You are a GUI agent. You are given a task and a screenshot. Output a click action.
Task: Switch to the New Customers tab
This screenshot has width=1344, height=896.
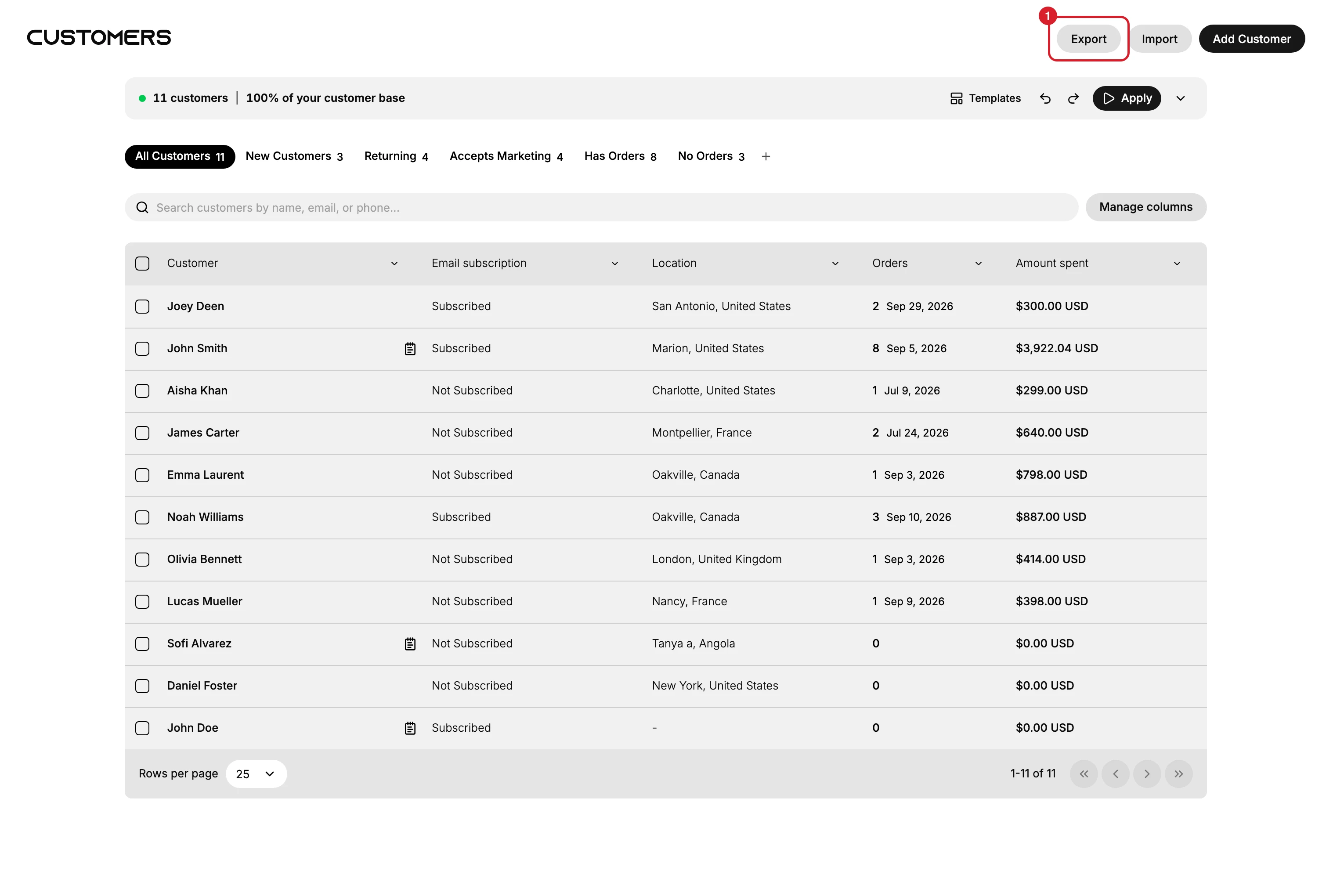pyautogui.click(x=294, y=156)
